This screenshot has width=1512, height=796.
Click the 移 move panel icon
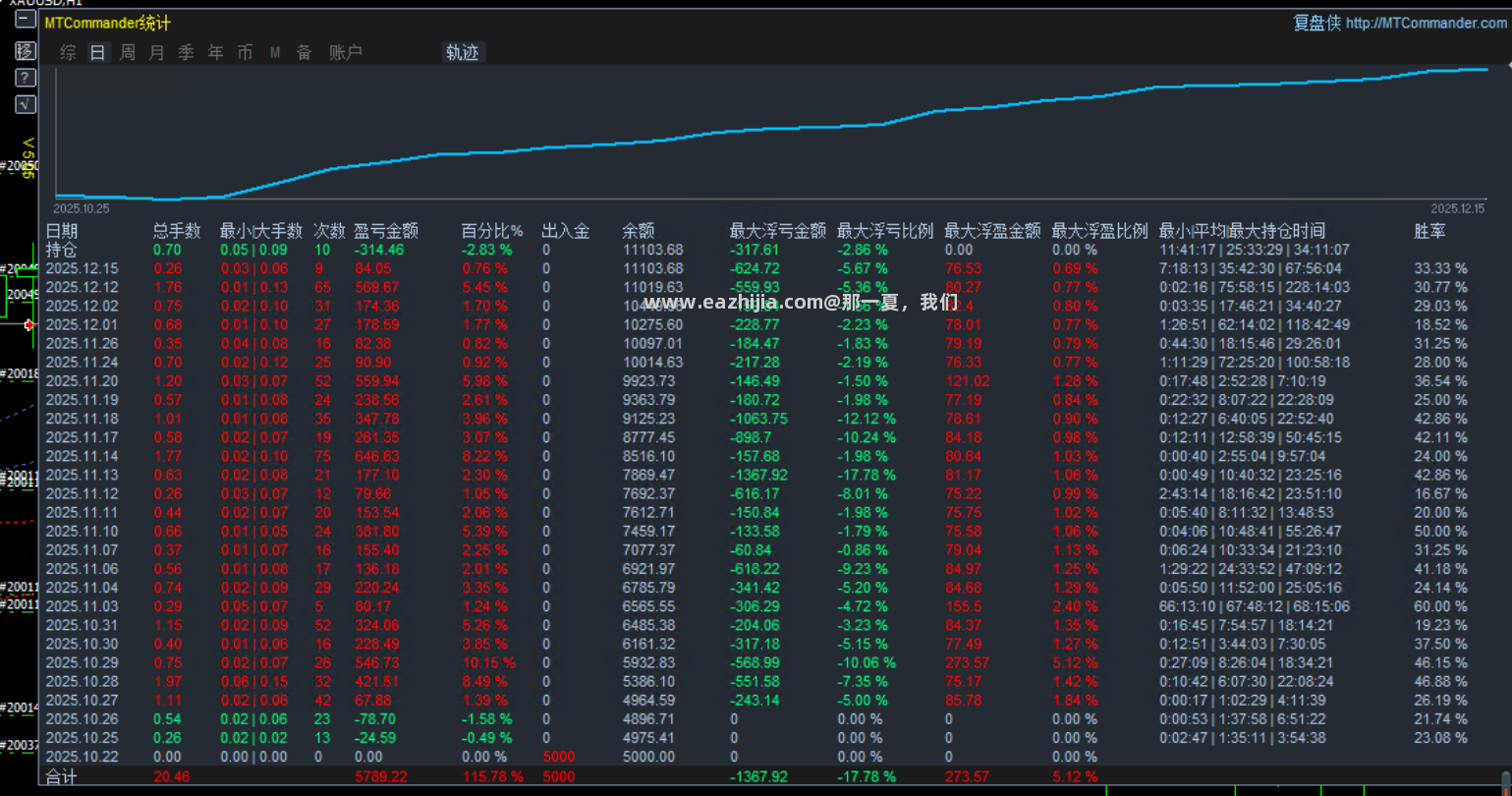(26, 50)
